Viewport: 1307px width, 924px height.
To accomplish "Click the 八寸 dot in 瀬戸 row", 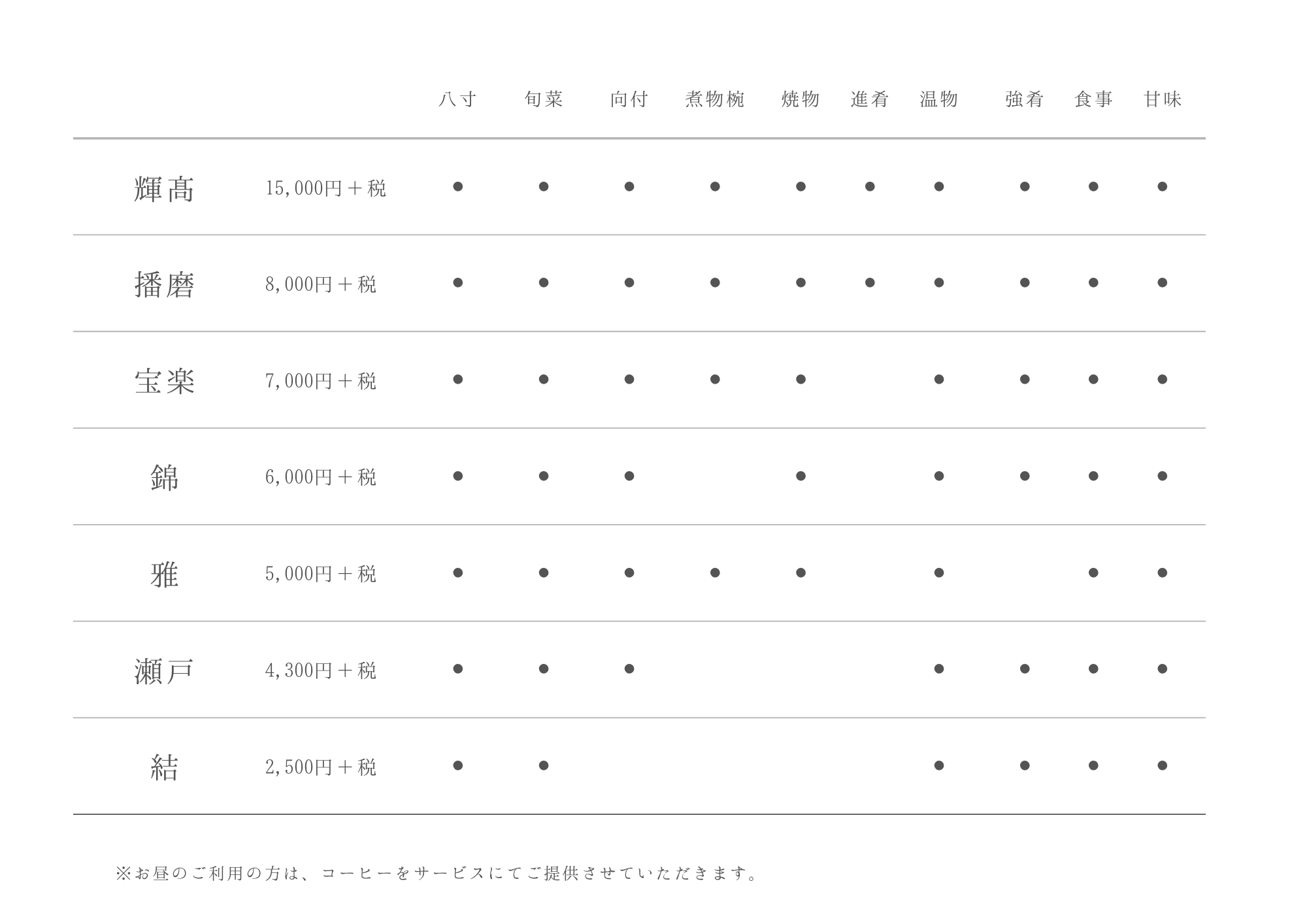I will click(457, 668).
